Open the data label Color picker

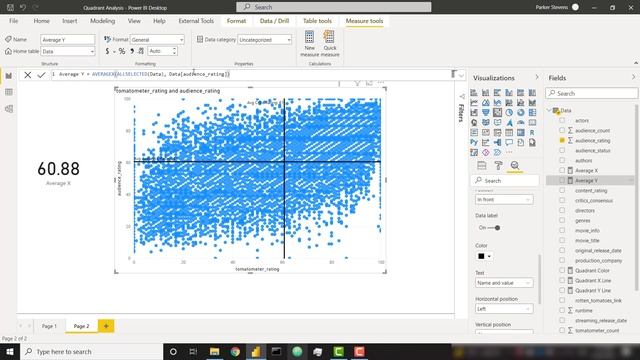[x=484, y=256]
